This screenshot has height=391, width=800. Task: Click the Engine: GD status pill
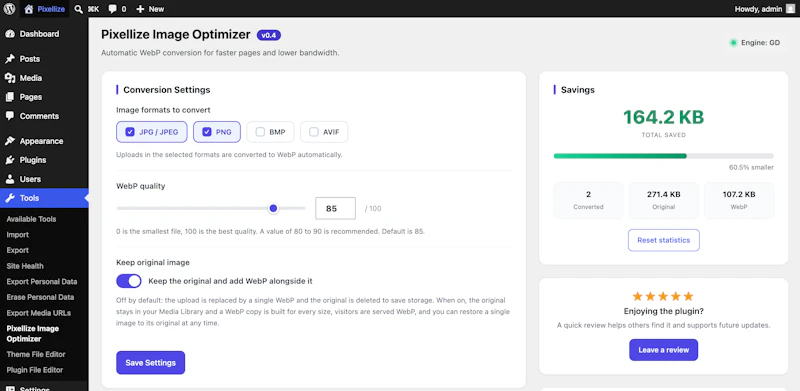coord(755,43)
